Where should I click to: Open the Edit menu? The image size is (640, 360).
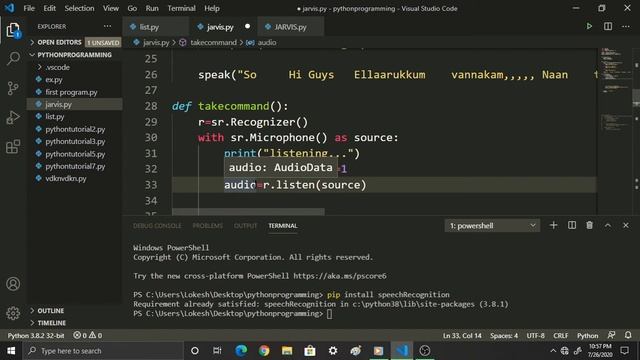(x=49, y=8)
